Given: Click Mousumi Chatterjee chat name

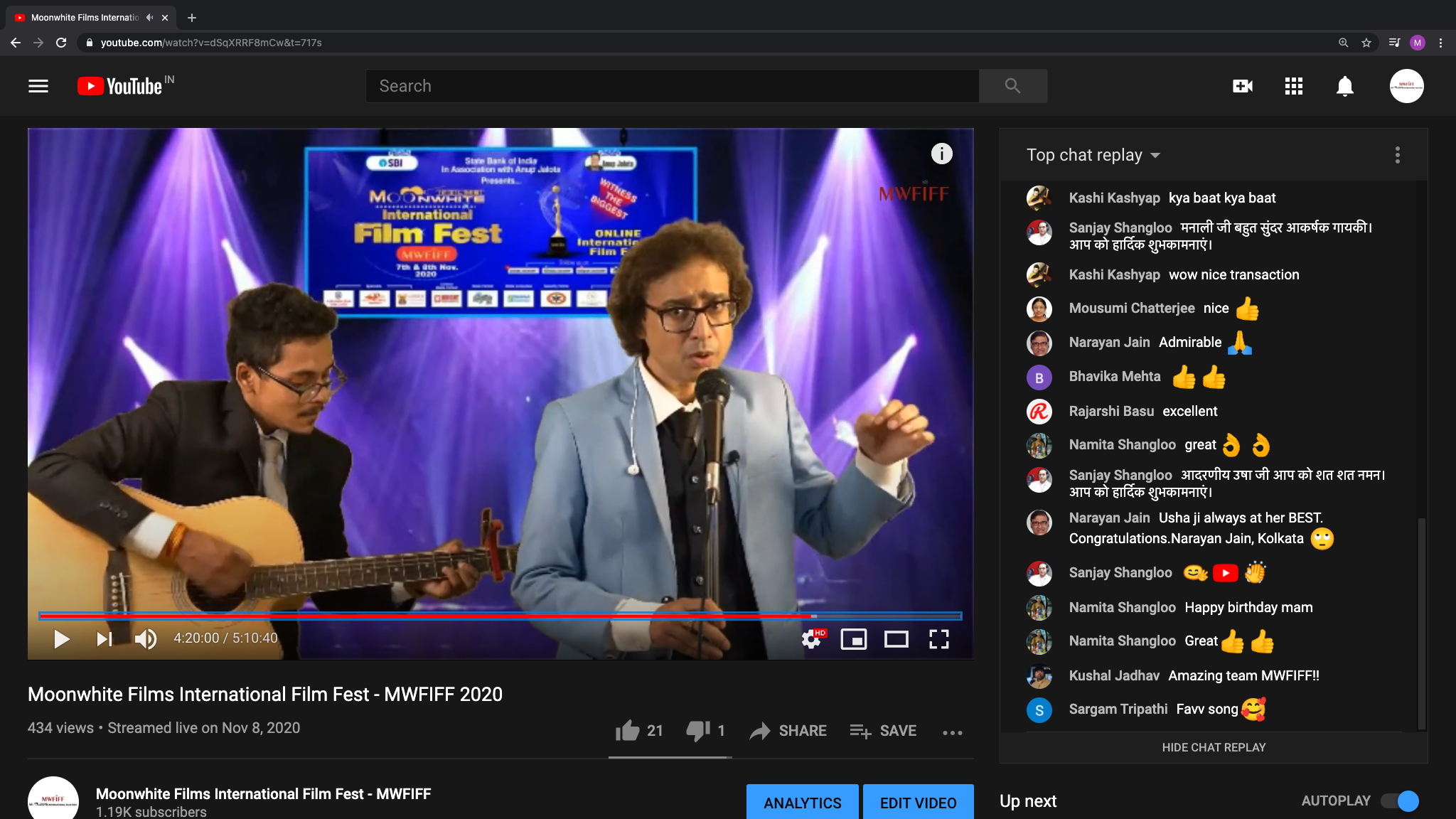Looking at the screenshot, I should (x=1131, y=308).
